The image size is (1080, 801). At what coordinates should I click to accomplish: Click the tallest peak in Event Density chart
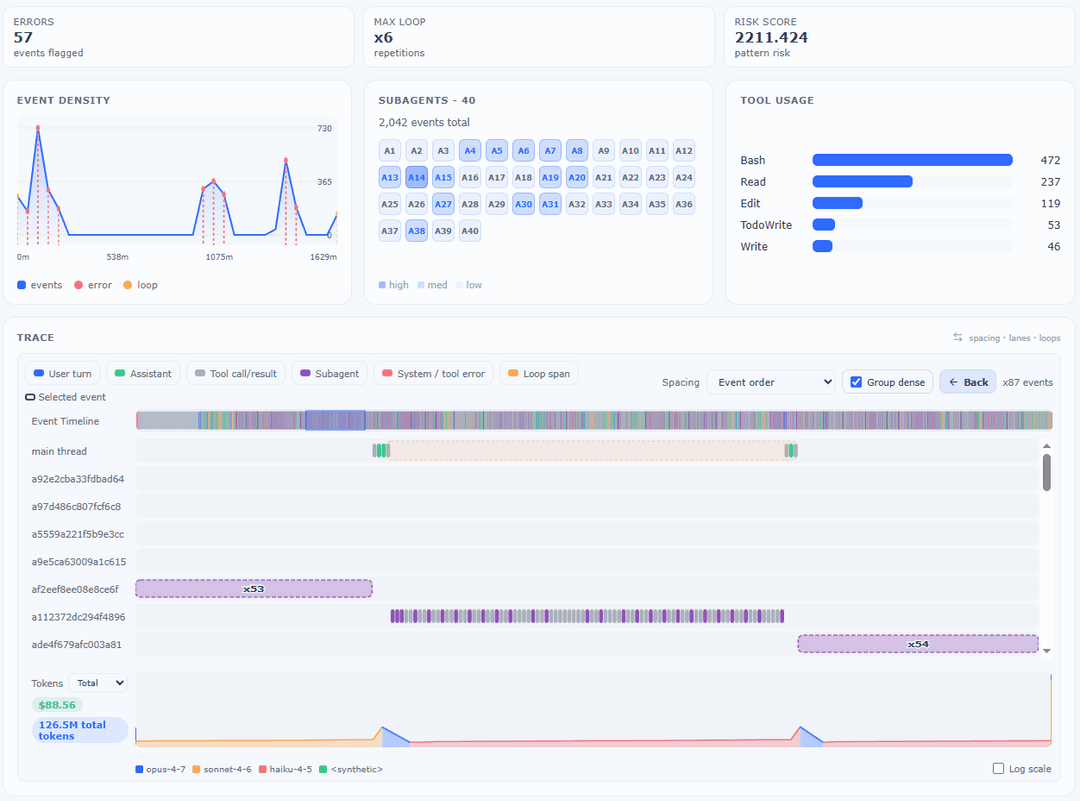[38, 127]
